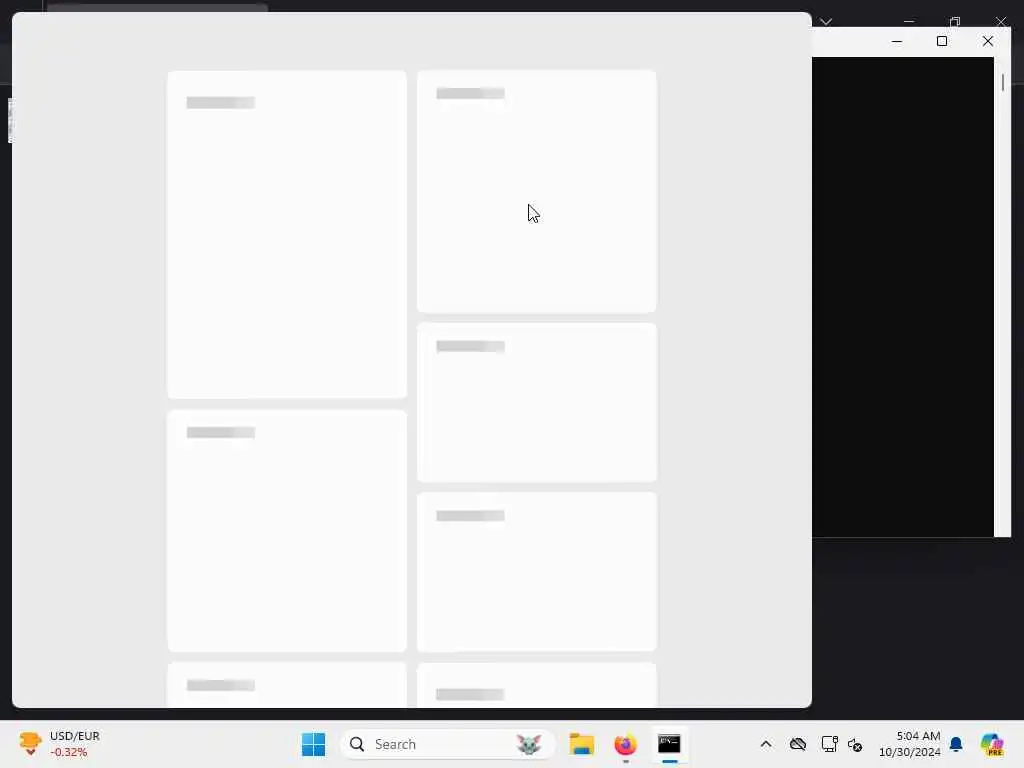Open the USD/EUR widgets button
The width and height of the screenshot is (1024, 768).
(x=60, y=744)
